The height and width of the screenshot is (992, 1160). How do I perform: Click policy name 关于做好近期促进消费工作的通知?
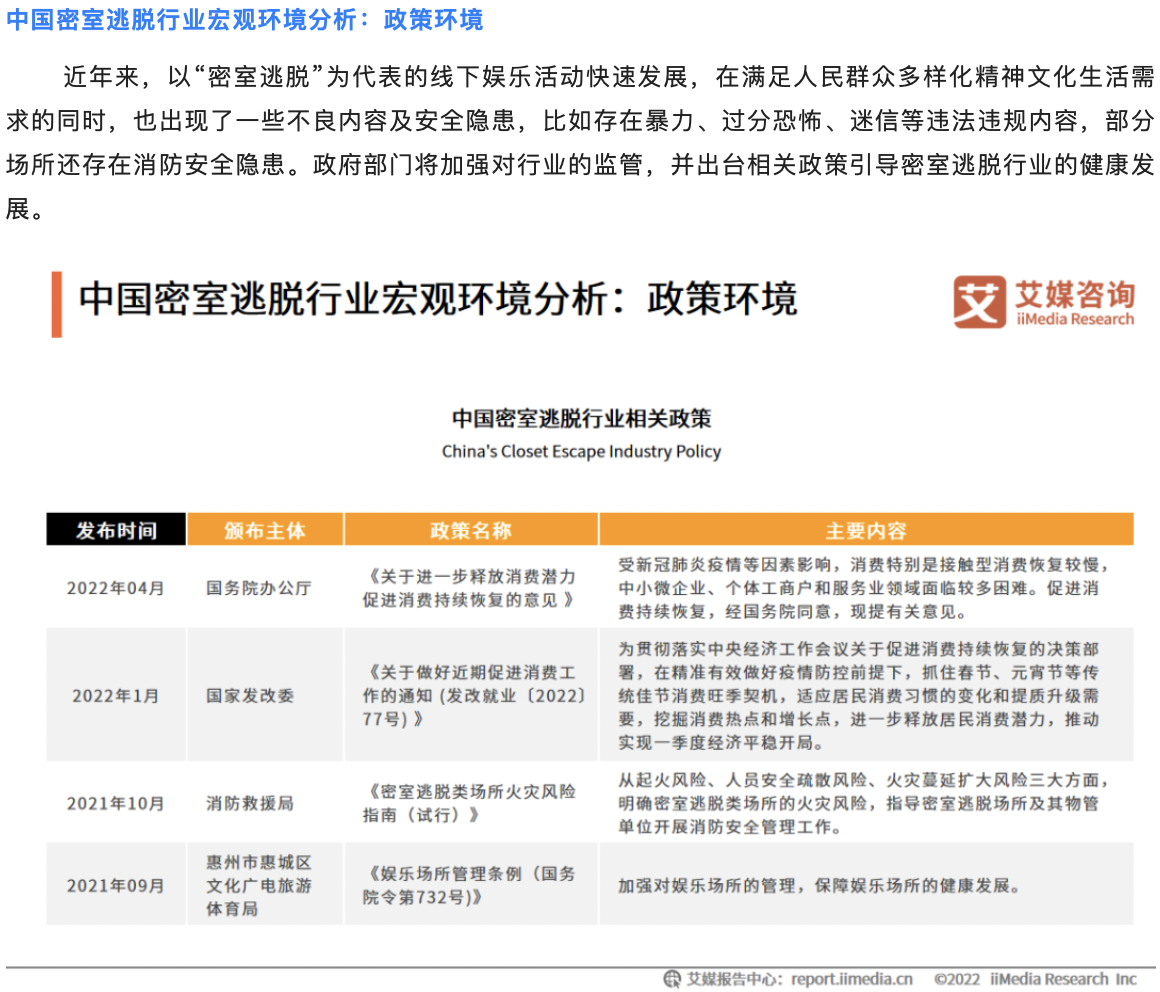tap(473, 695)
